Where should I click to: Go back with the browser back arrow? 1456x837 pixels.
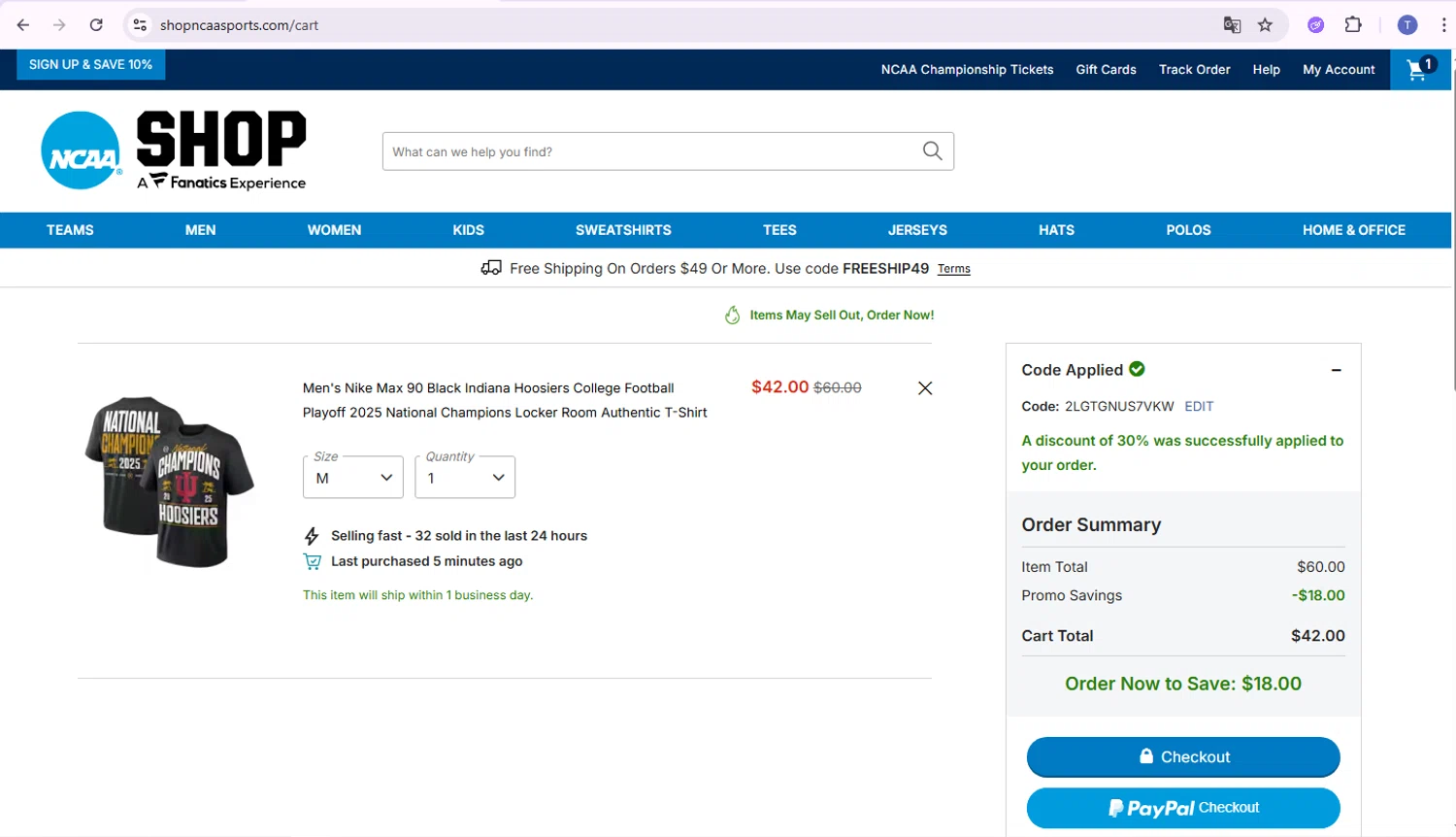click(23, 25)
